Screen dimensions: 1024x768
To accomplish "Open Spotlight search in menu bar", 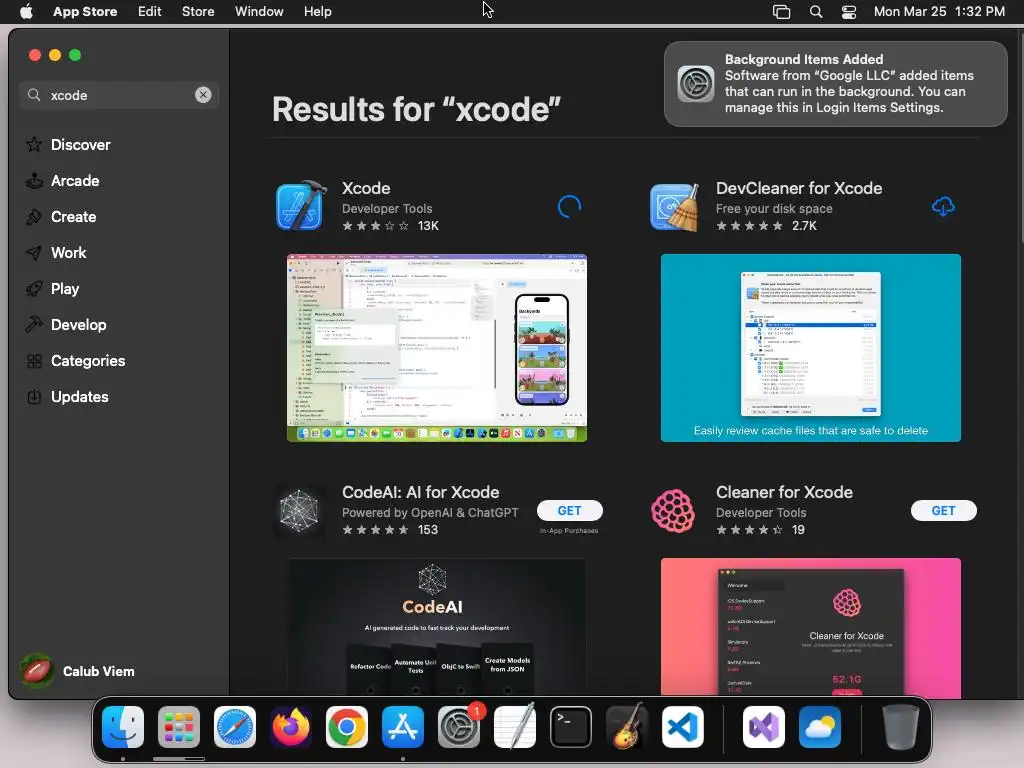I will (x=816, y=12).
